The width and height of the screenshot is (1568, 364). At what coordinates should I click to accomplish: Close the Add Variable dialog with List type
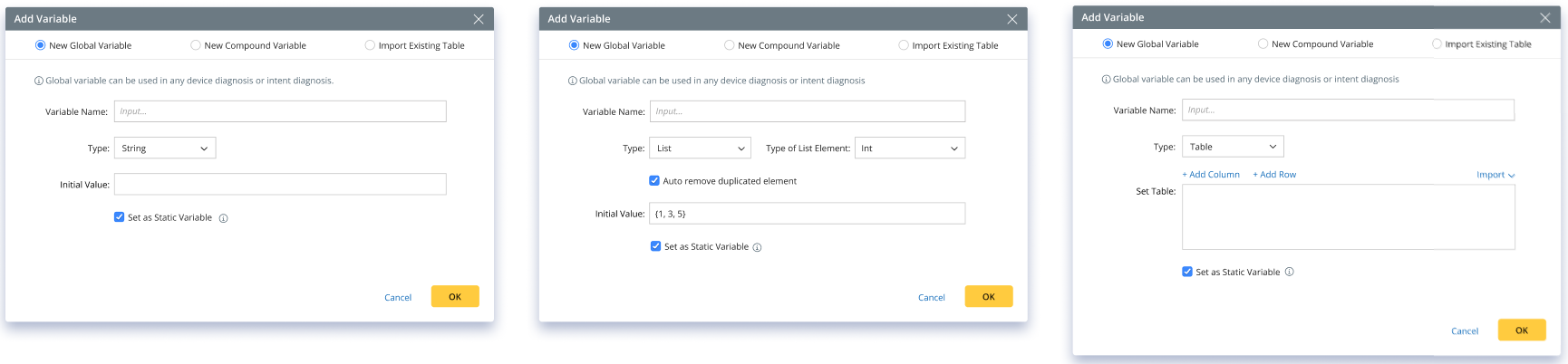point(1012,19)
